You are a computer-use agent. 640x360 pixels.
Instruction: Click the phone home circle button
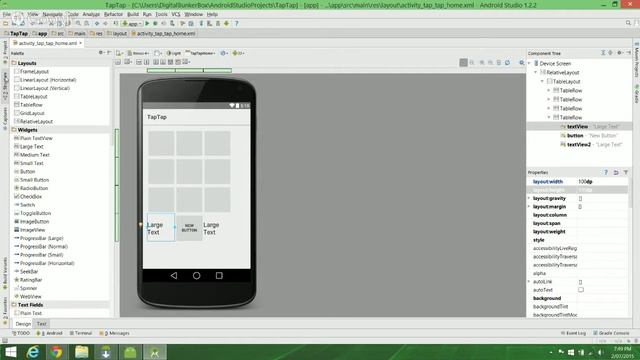[x=196, y=276]
